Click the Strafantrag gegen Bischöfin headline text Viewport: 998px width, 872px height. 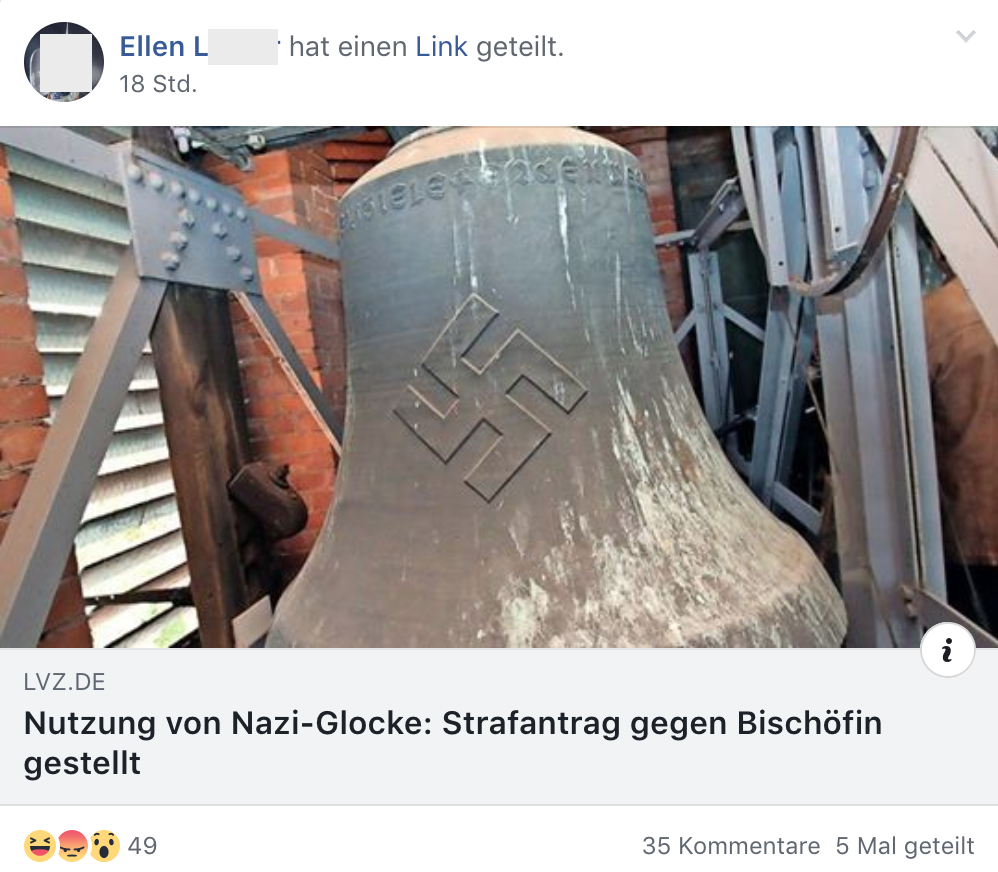662,724
